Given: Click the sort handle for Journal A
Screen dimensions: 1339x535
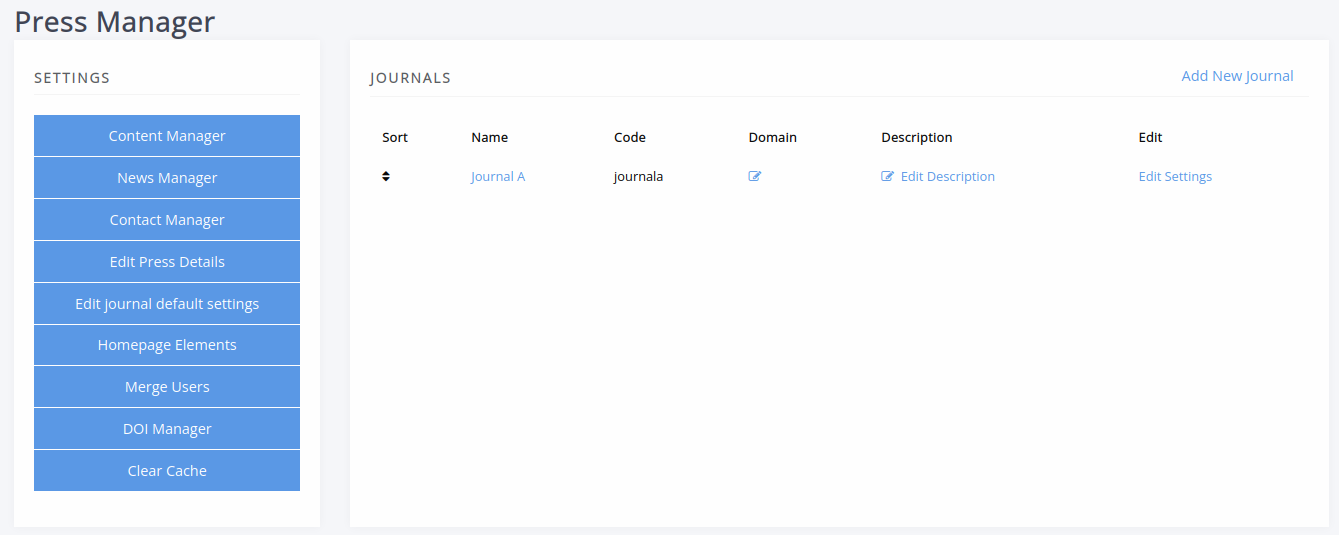Looking at the screenshot, I should tap(386, 176).
